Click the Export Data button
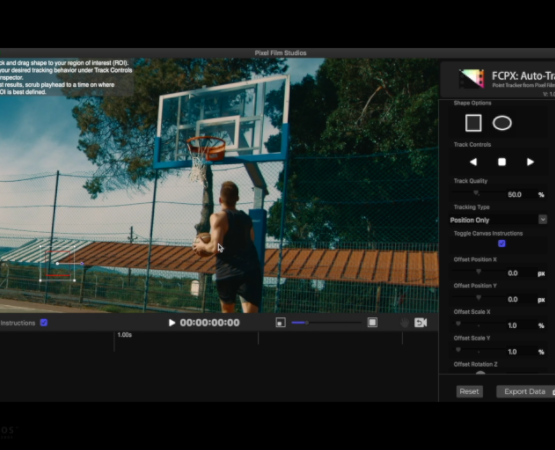 pyautogui.click(x=525, y=392)
